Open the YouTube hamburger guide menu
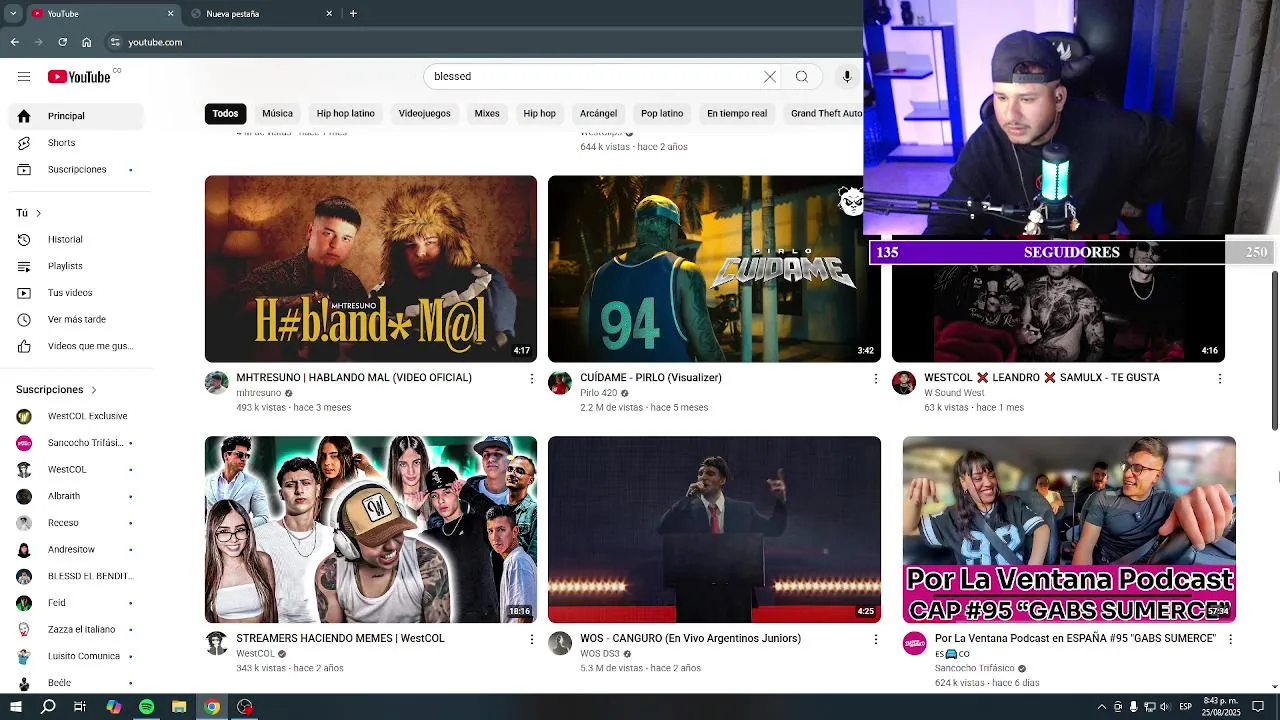The height and width of the screenshot is (720, 1280). pos(24,77)
